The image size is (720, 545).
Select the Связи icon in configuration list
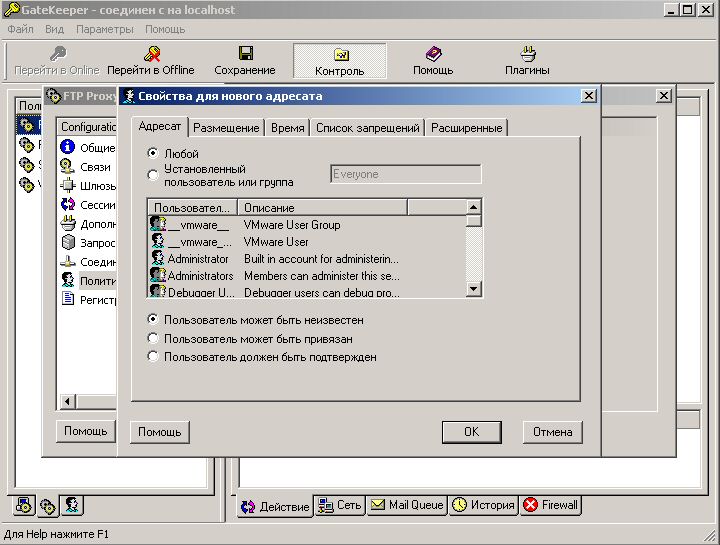coord(68,166)
